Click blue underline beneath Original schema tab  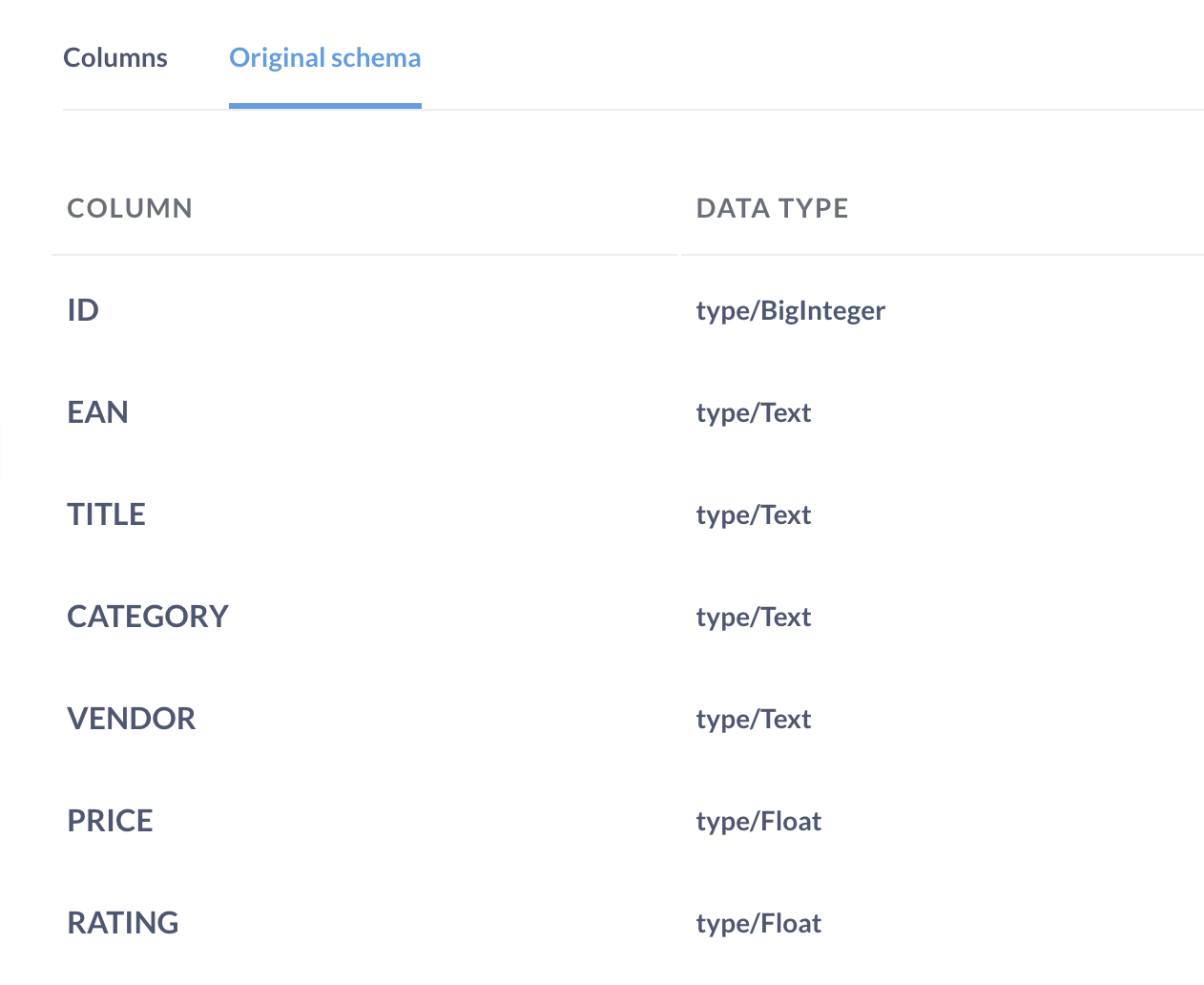pos(324,106)
